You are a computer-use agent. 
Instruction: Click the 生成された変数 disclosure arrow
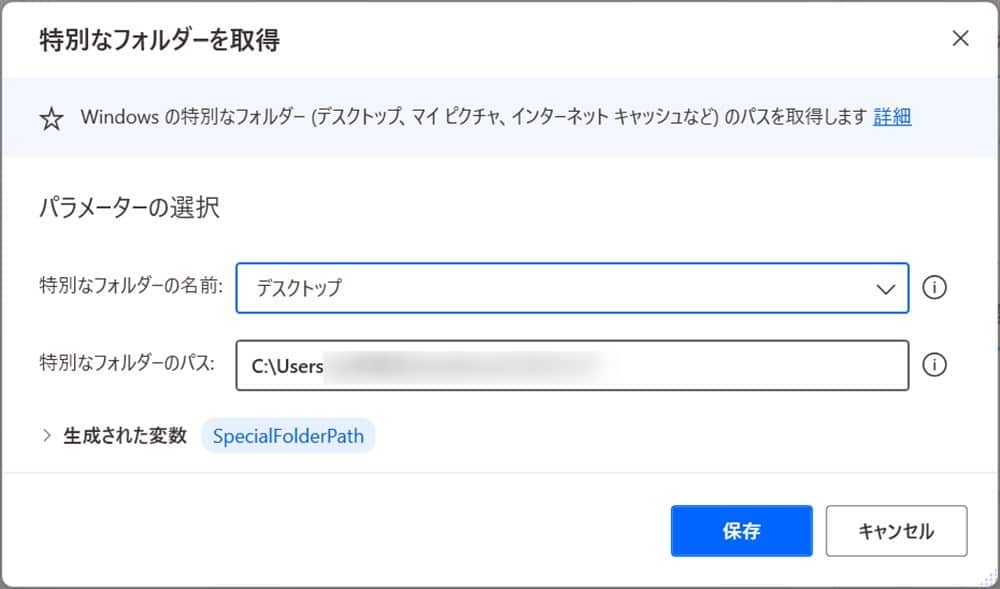coord(47,435)
